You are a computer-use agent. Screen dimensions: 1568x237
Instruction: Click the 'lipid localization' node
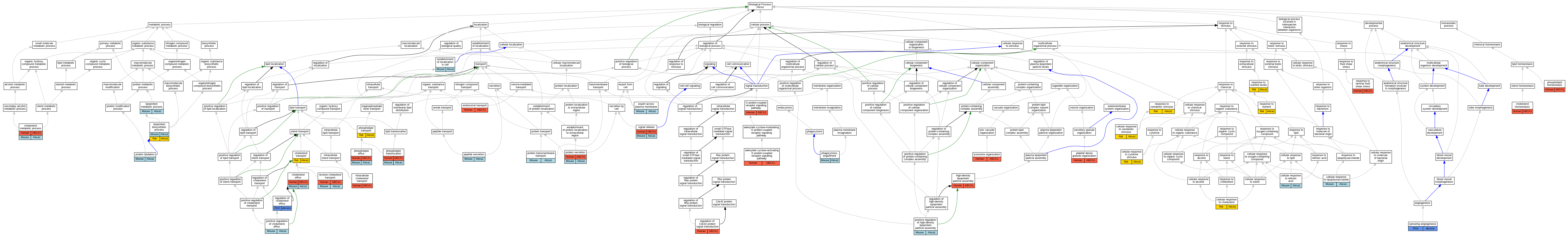[x=275, y=64]
